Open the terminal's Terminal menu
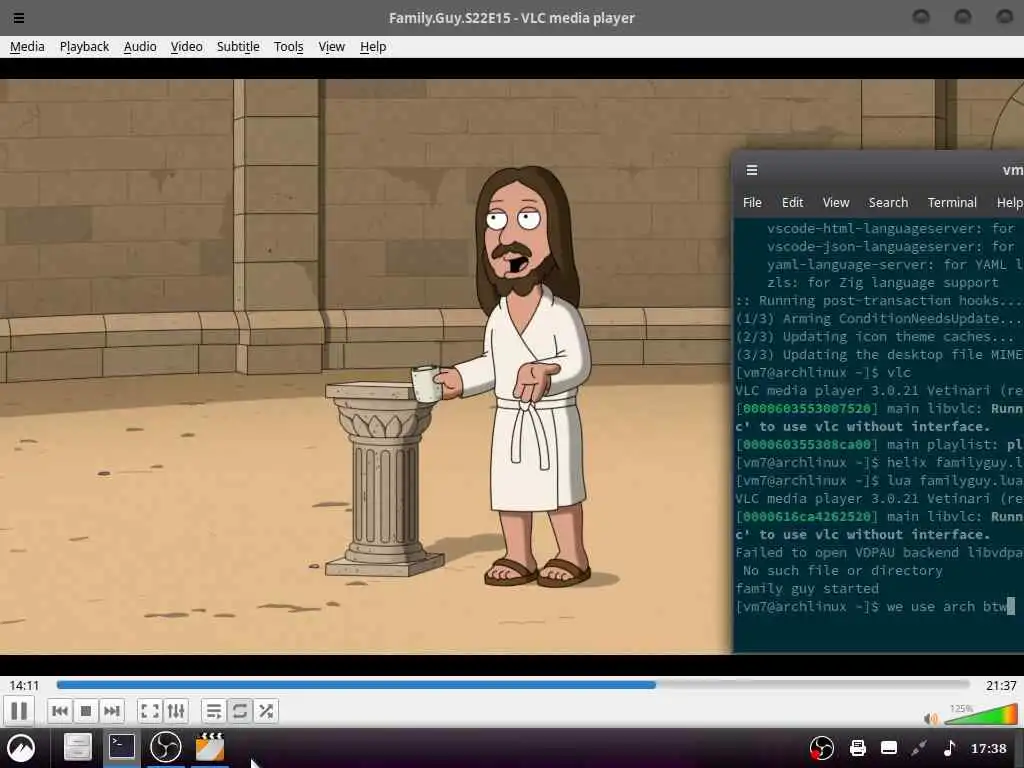The image size is (1024, 768). click(952, 202)
